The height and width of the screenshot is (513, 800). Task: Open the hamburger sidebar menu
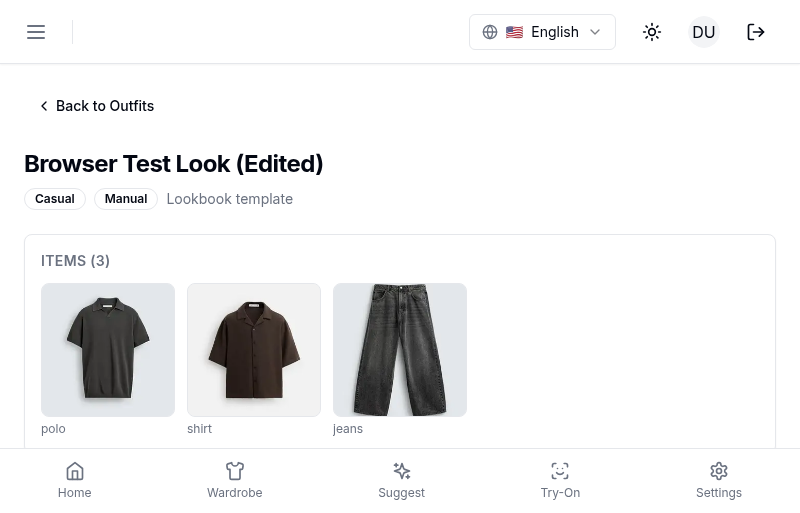[36, 32]
